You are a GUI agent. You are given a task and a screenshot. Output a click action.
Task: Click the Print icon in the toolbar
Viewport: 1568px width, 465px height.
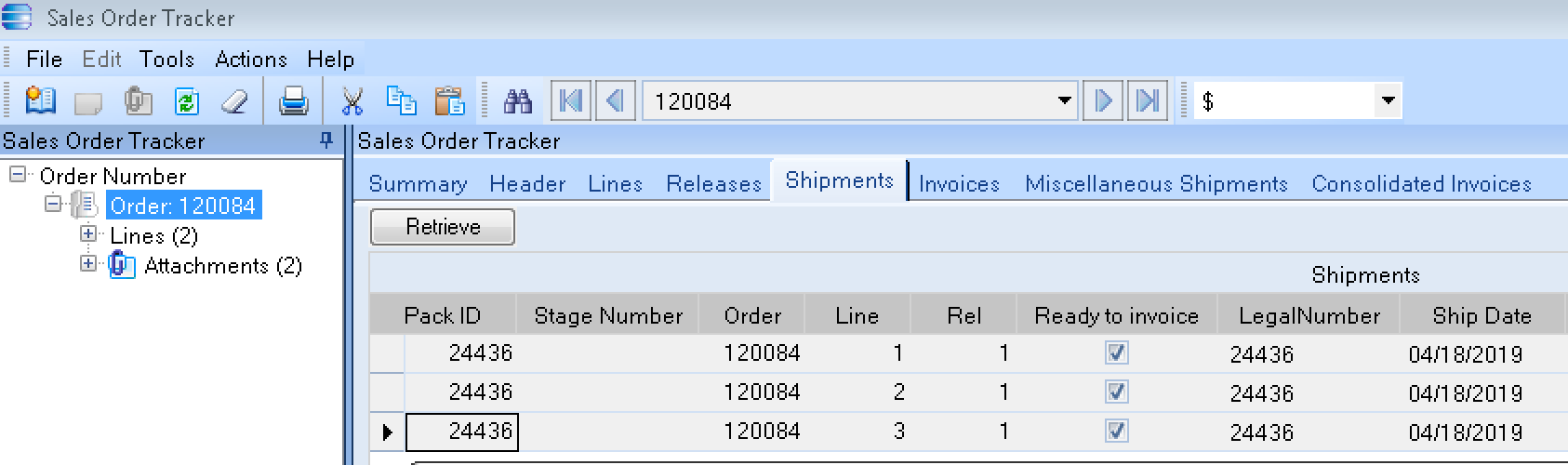(x=293, y=100)
